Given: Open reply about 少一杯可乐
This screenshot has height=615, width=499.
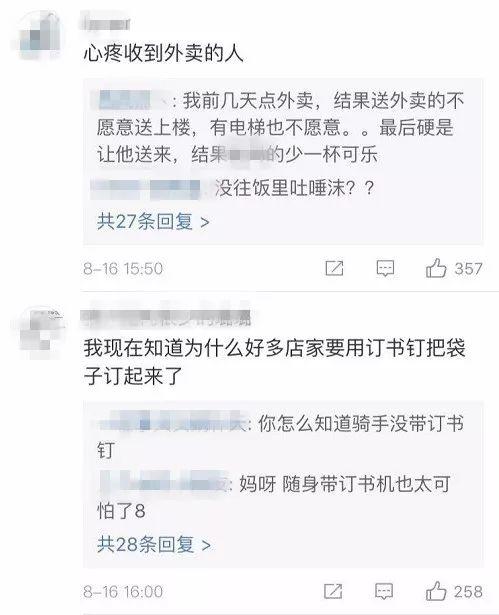Looking at the screenshot, I should pos(280,128).
